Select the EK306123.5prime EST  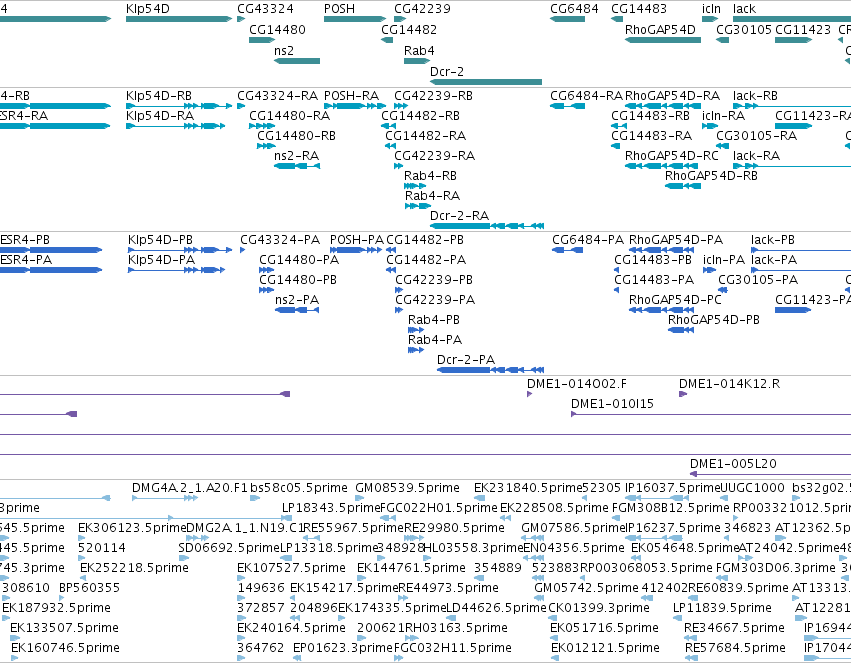81,538
